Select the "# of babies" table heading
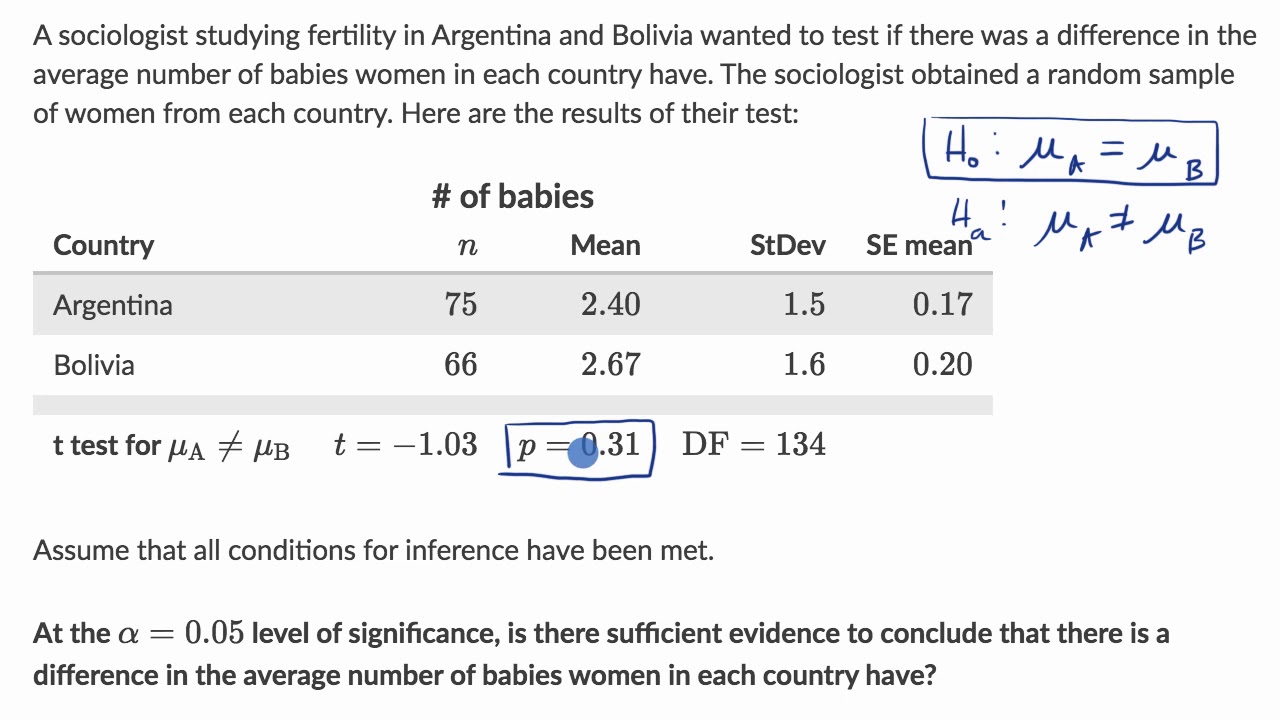Screen dimensions: 1280x720 (512, 196)
